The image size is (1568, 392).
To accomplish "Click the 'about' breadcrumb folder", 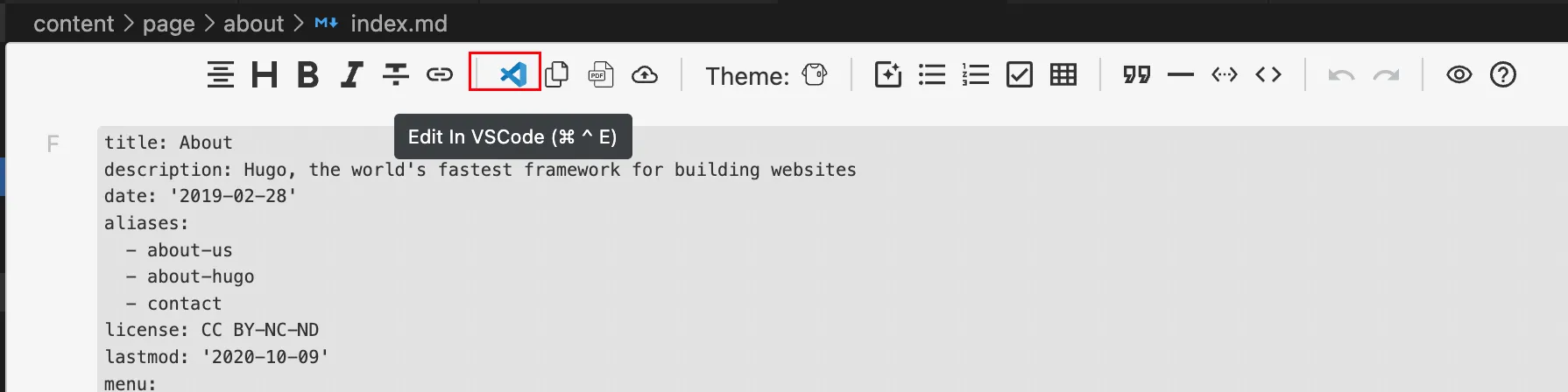I will point(253,24).
